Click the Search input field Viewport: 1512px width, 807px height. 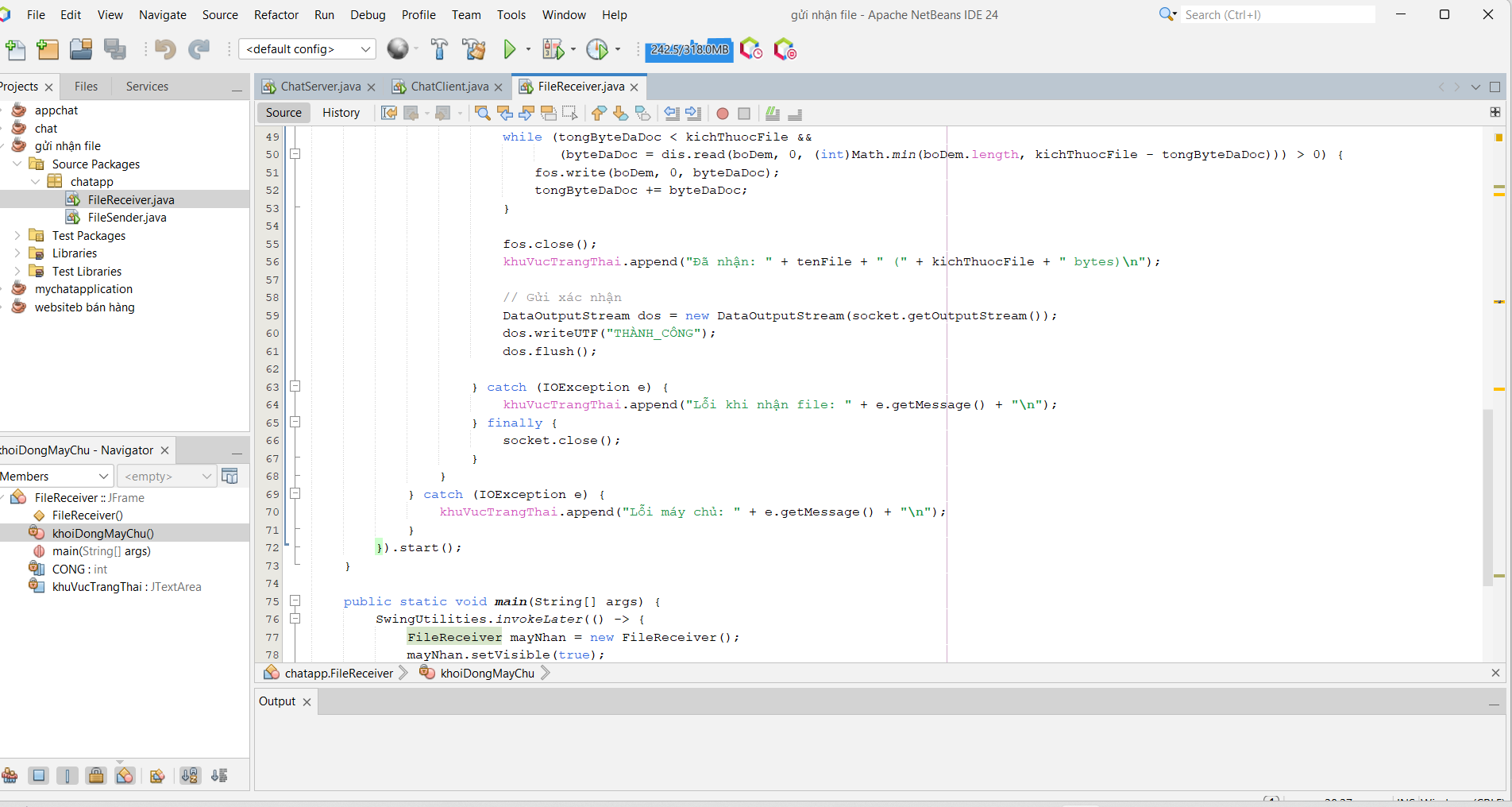1277,14
